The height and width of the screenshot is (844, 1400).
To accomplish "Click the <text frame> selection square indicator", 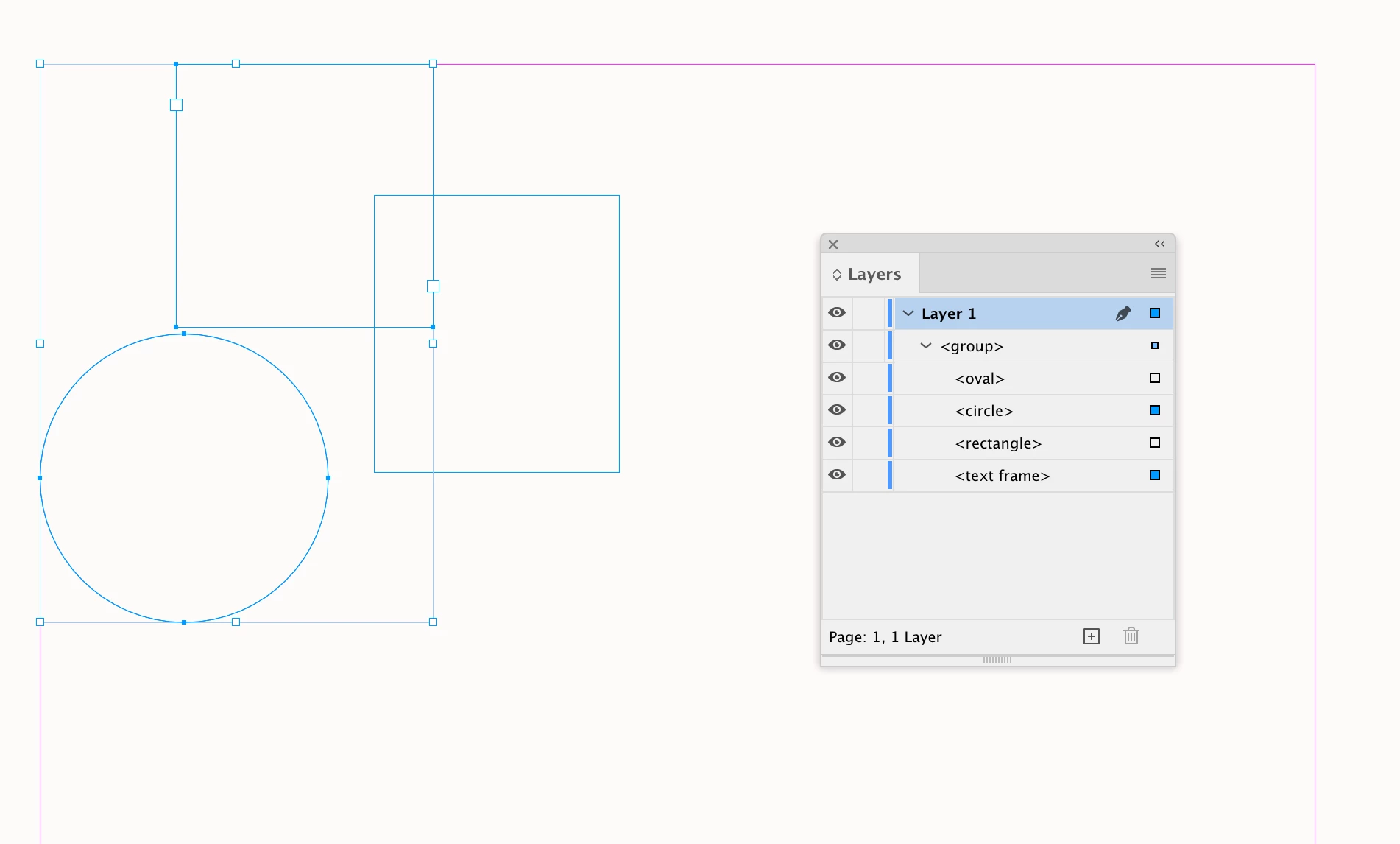I will [x=1155, y=475].
